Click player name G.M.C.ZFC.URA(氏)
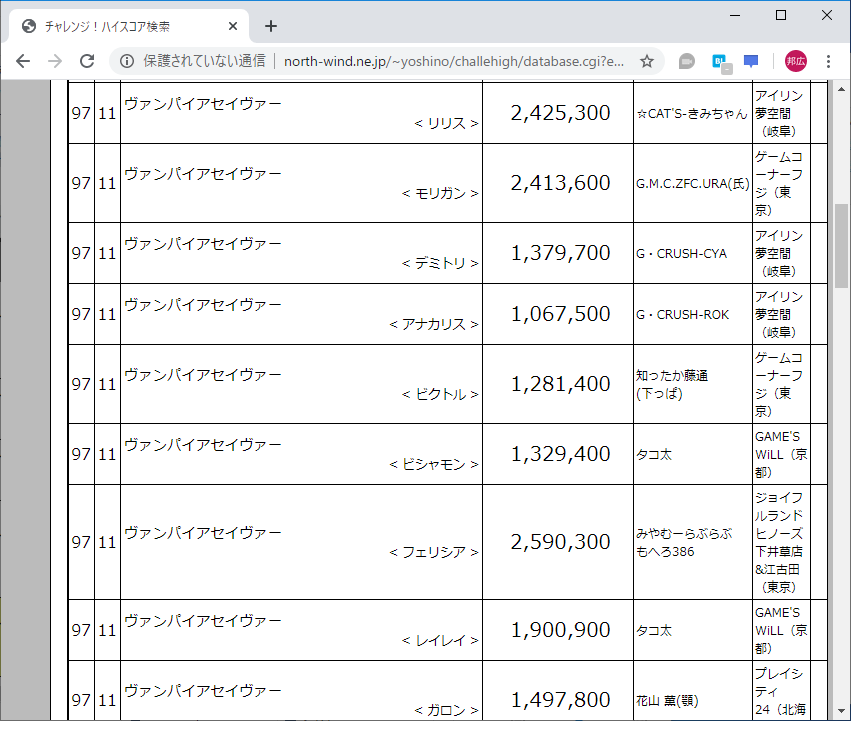This screenshot has height=736, width=851. [x=693, y=183]
